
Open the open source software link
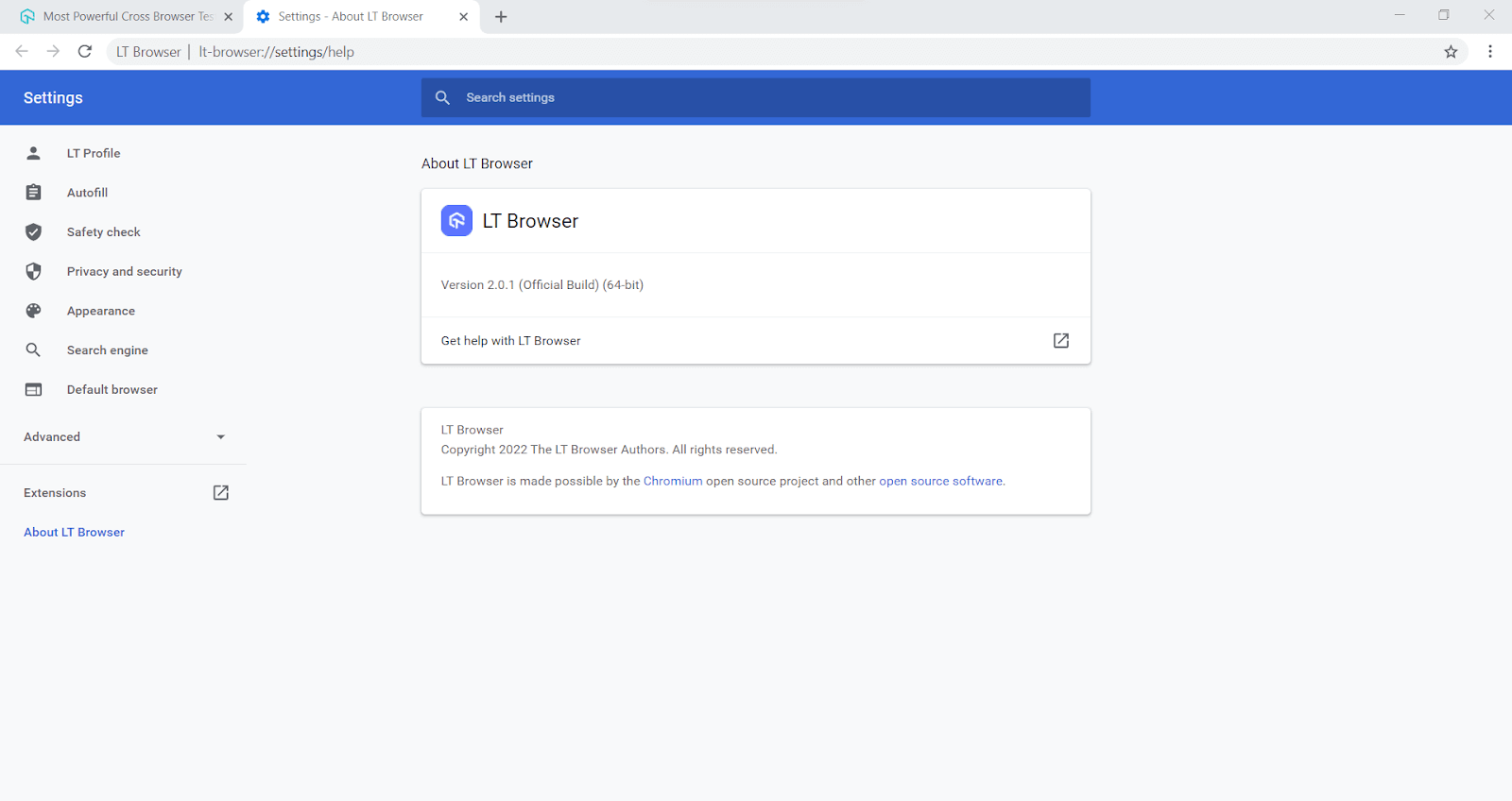click(x=940, y=482)
